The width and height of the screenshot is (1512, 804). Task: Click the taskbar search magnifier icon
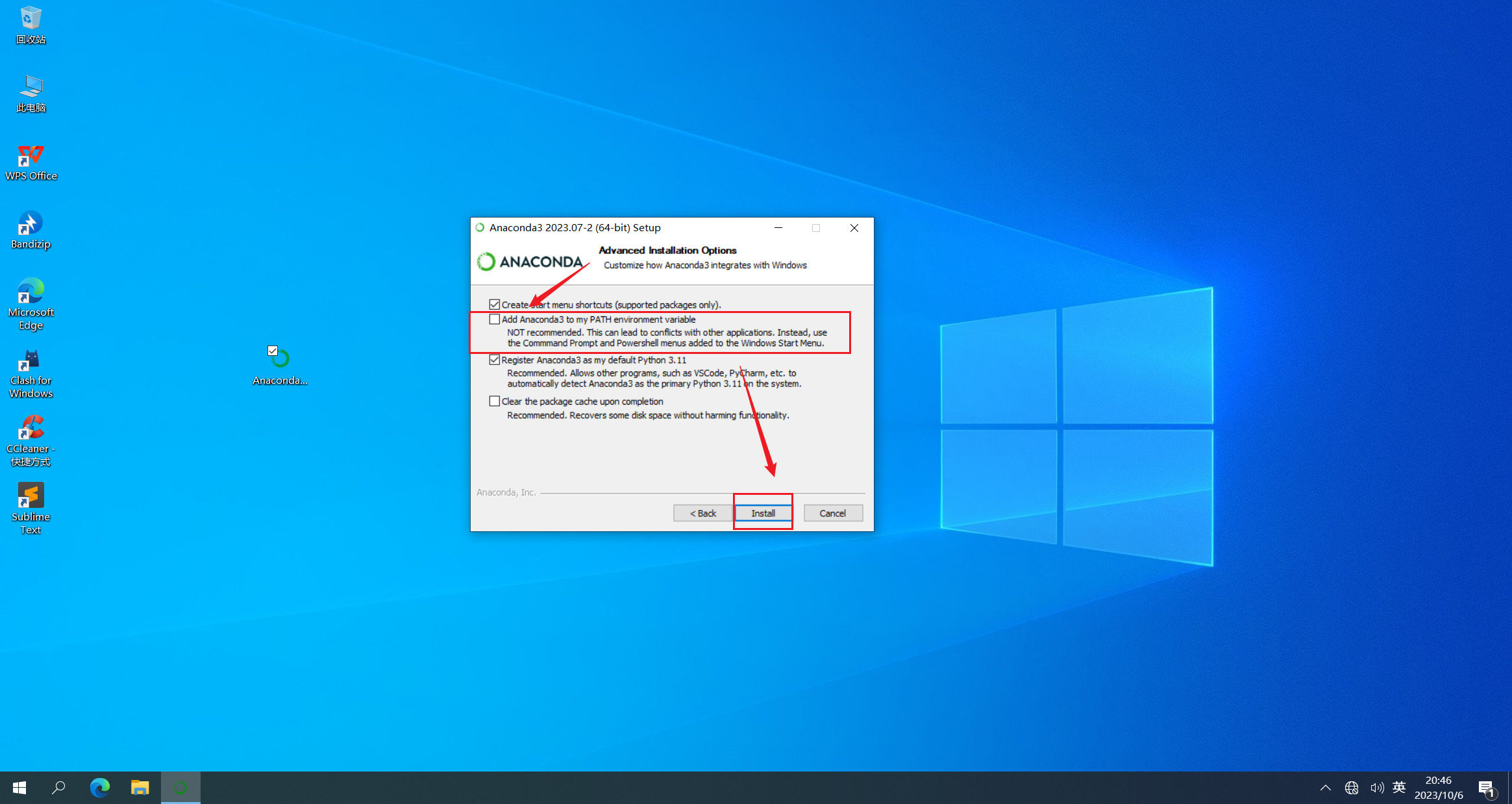tap(58, 788)
